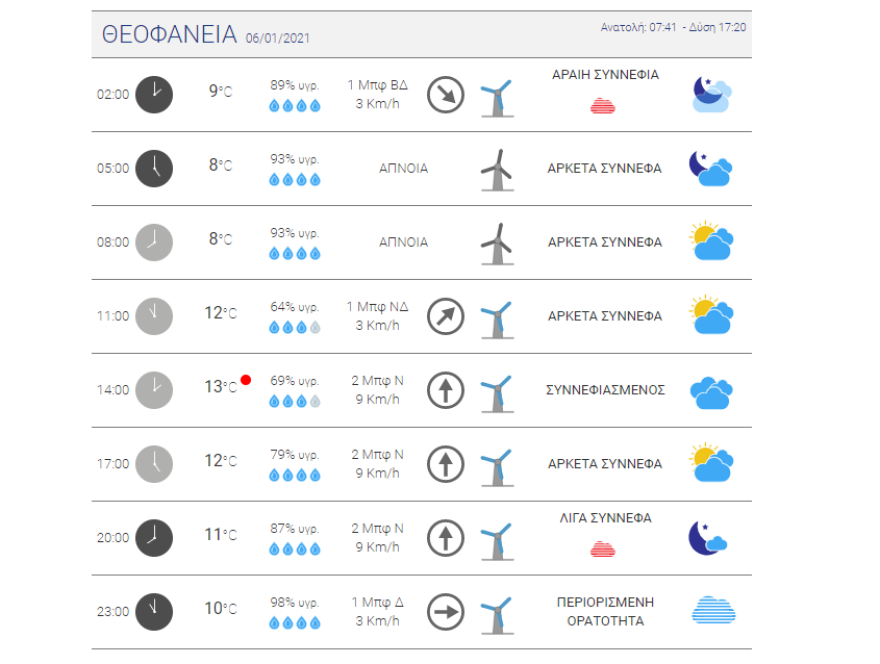880x664 pixels.
Task: Click the wind turbine icon at 05:00
Action: (496, 169)
